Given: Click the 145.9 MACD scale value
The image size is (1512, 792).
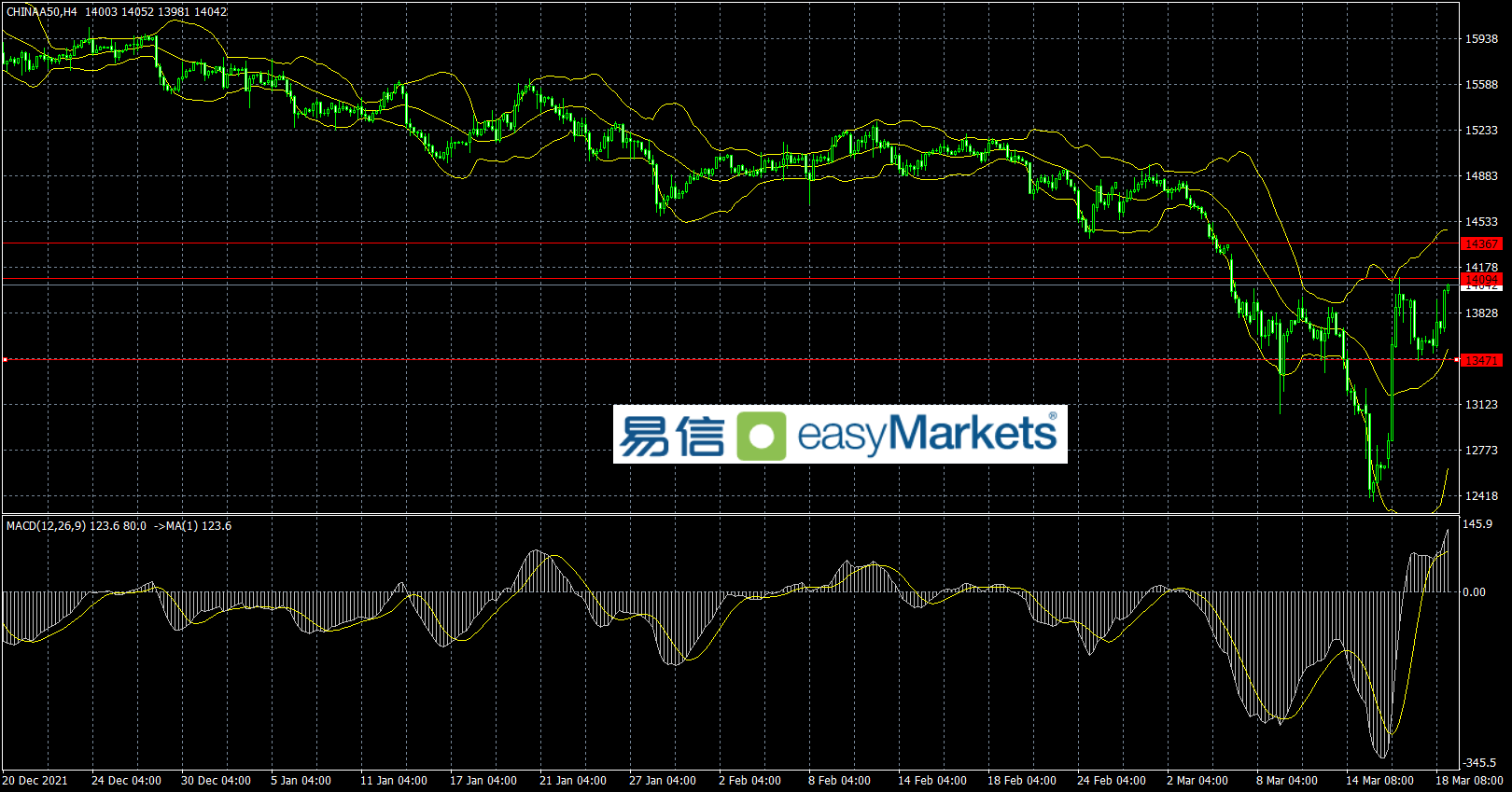Looking at the screenshot, I should (x=1477, y=524).
